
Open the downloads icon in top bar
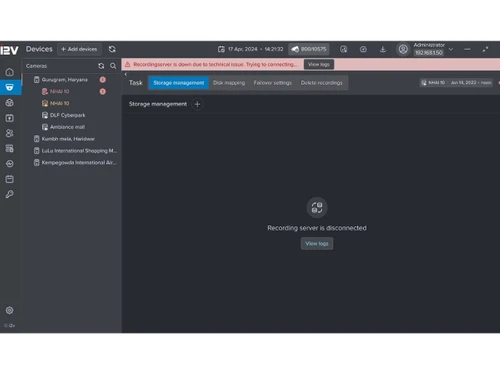383,49
